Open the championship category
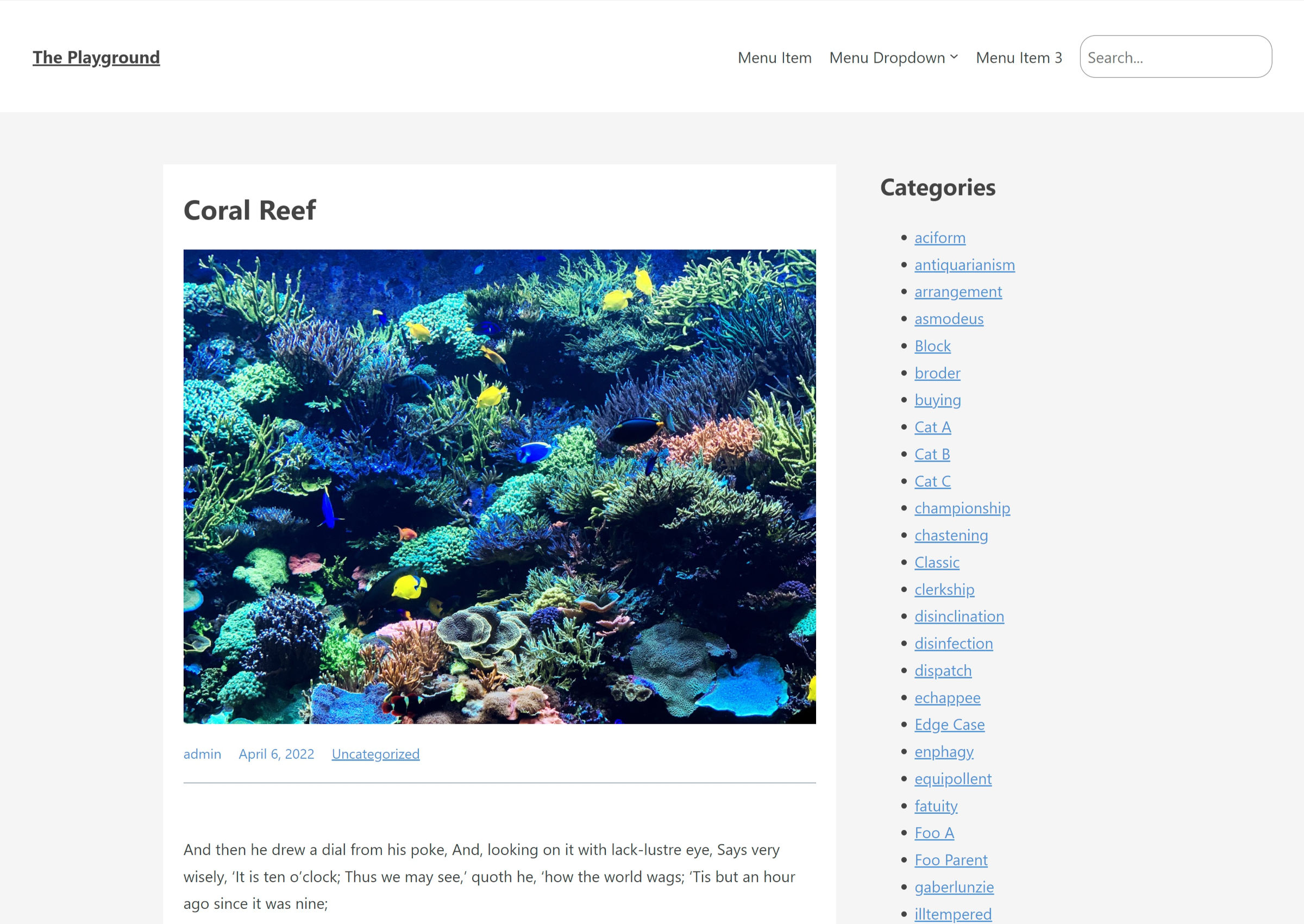Viewport: 1304px width, 924px height. click(962, 507)
